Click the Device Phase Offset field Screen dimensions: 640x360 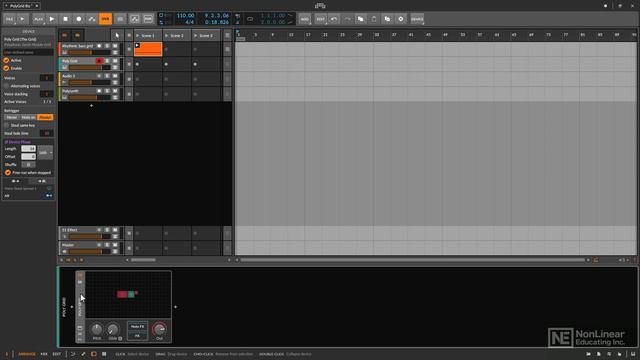28,157
